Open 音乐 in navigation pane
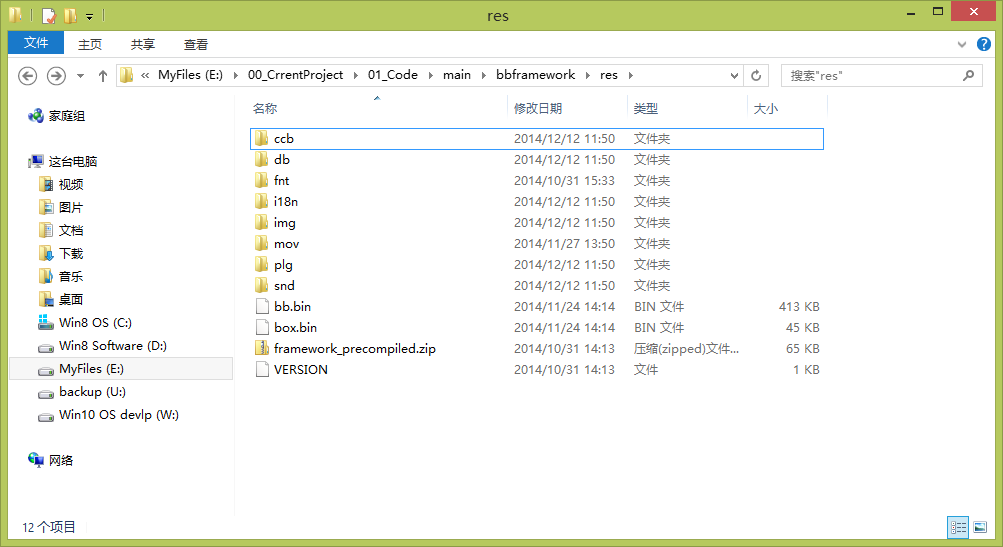 (61, 276)
